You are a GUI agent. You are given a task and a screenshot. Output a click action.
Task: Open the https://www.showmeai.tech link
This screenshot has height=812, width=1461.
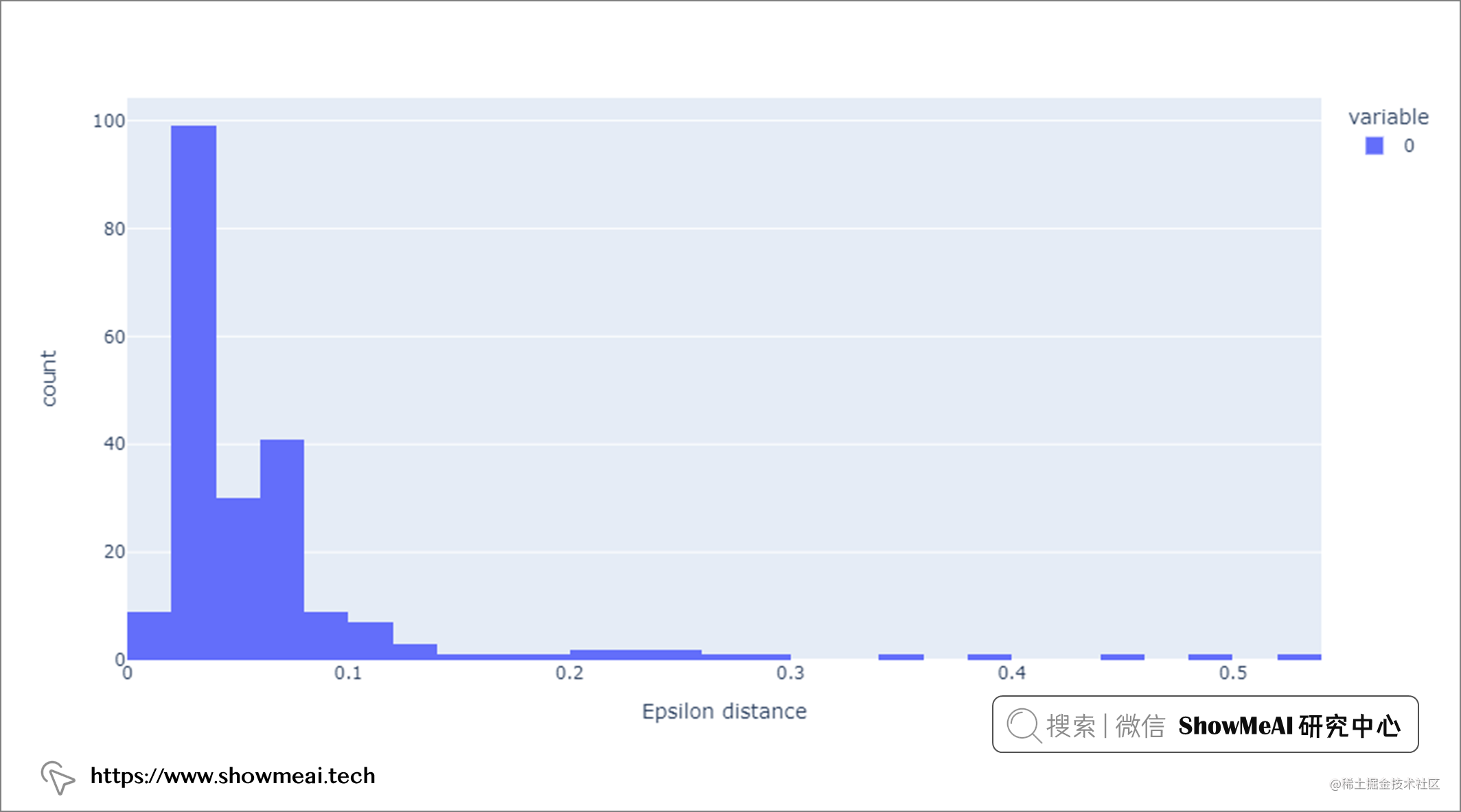point(233,776)
